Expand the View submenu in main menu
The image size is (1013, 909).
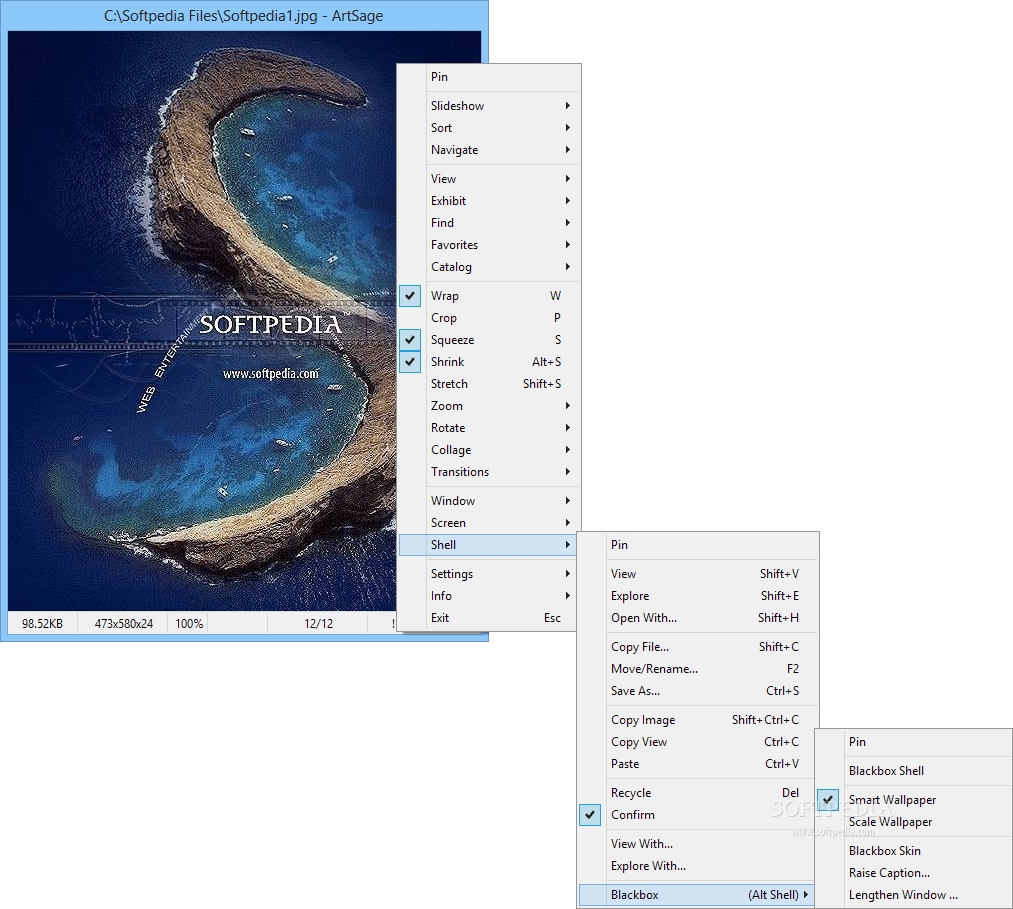pos(488,179)
